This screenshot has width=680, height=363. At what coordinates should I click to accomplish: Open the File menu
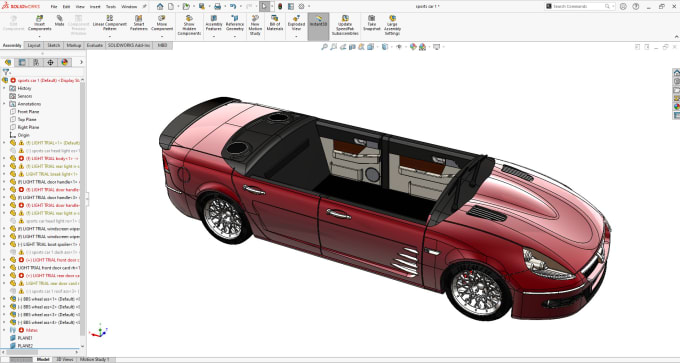pyautogui.click(x=54, y=7)
